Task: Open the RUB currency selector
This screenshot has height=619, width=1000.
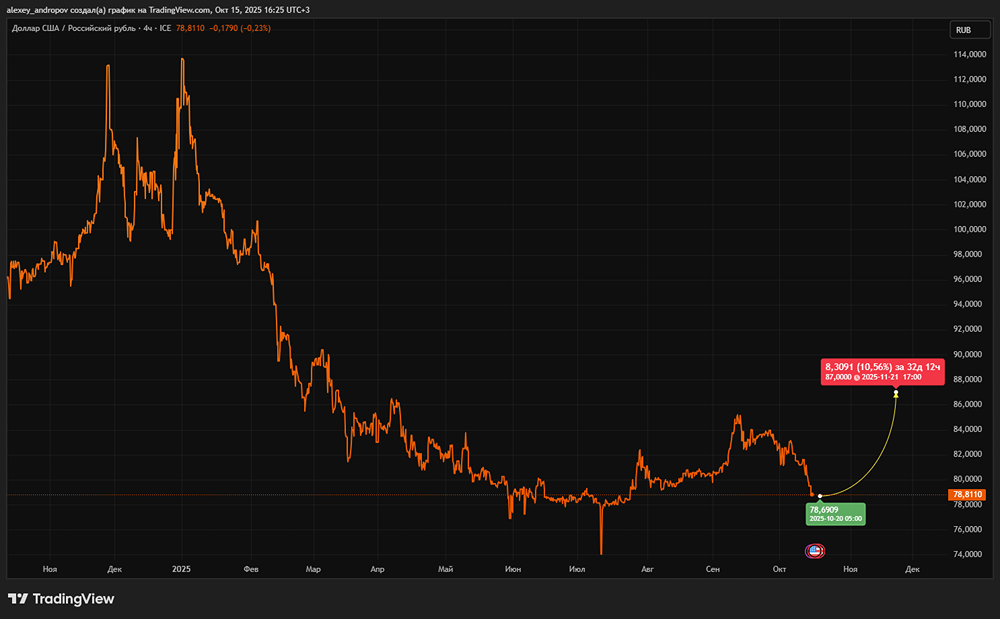Action: coord(969,30)
